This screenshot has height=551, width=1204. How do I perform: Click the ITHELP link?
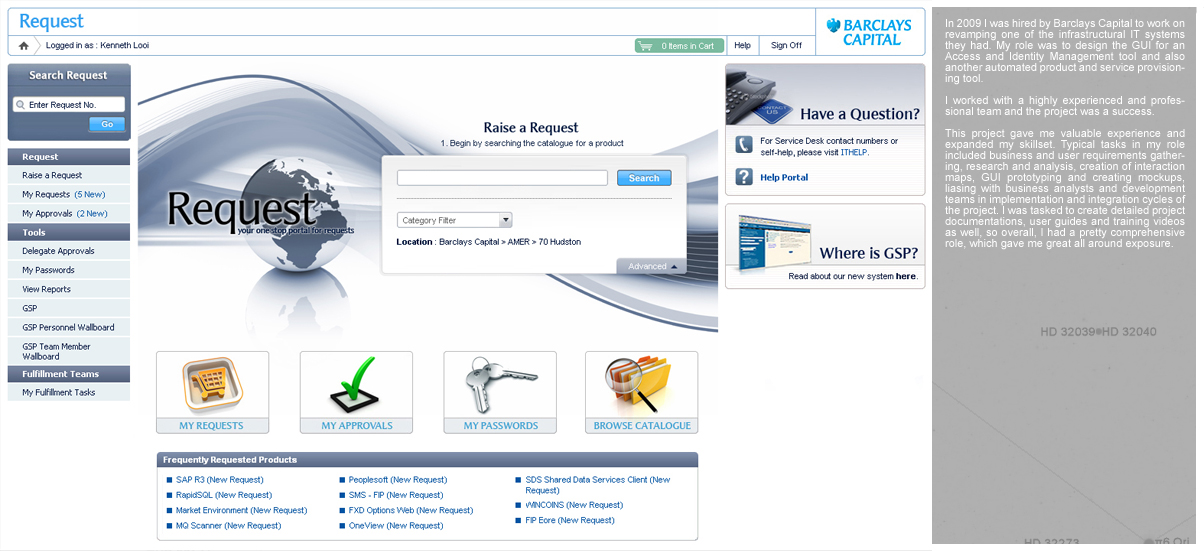tap(854, 152)
